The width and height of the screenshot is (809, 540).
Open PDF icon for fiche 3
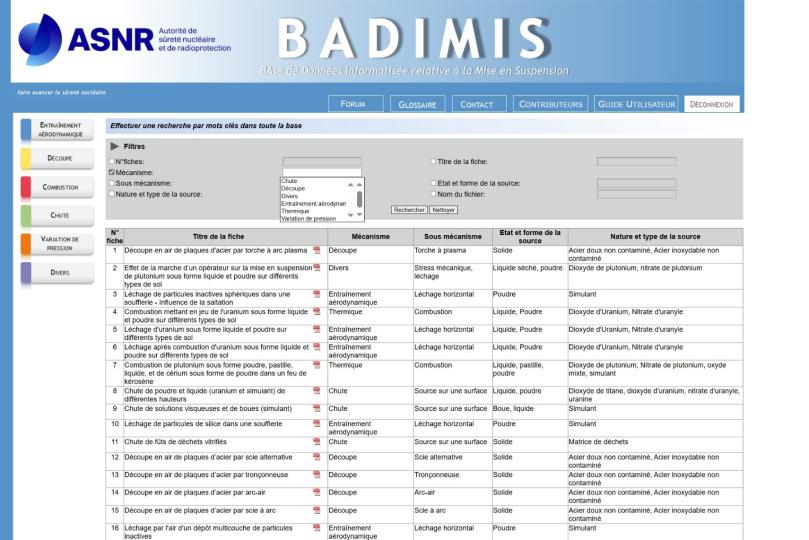coord(317,294)
